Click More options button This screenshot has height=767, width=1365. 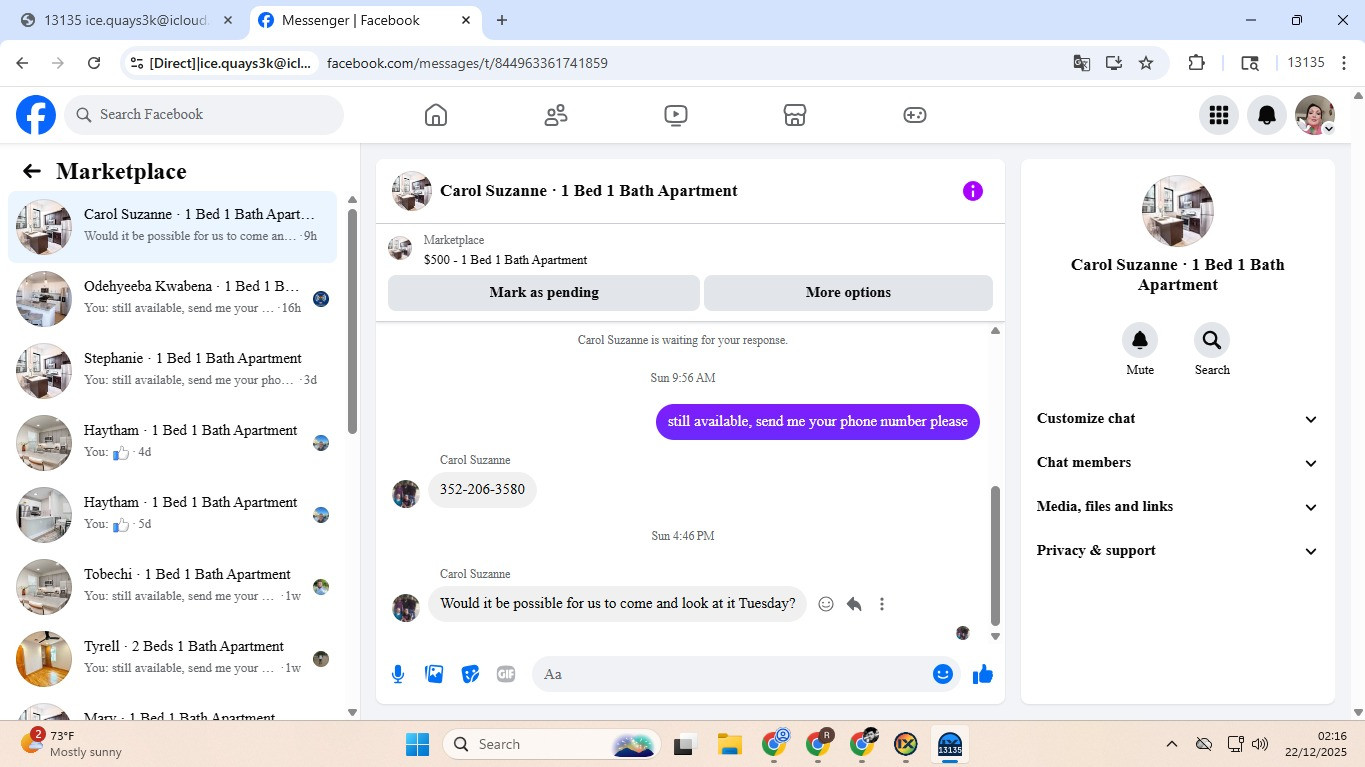(848, 293)
